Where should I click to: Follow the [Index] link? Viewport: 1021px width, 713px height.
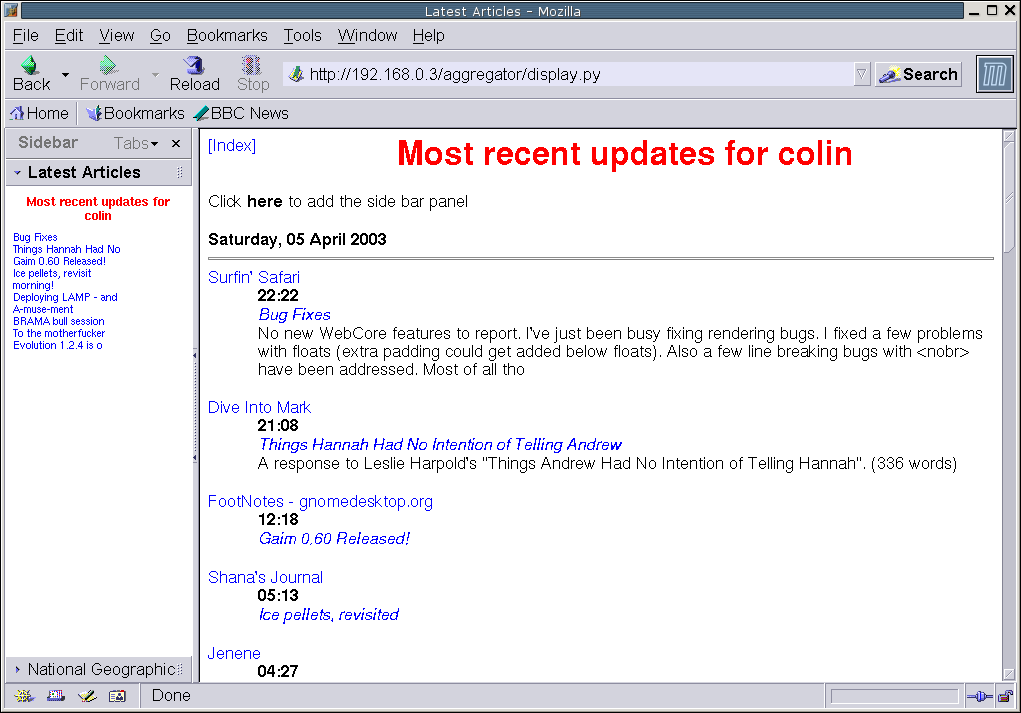pyautogui.click(x=232, y=145)
